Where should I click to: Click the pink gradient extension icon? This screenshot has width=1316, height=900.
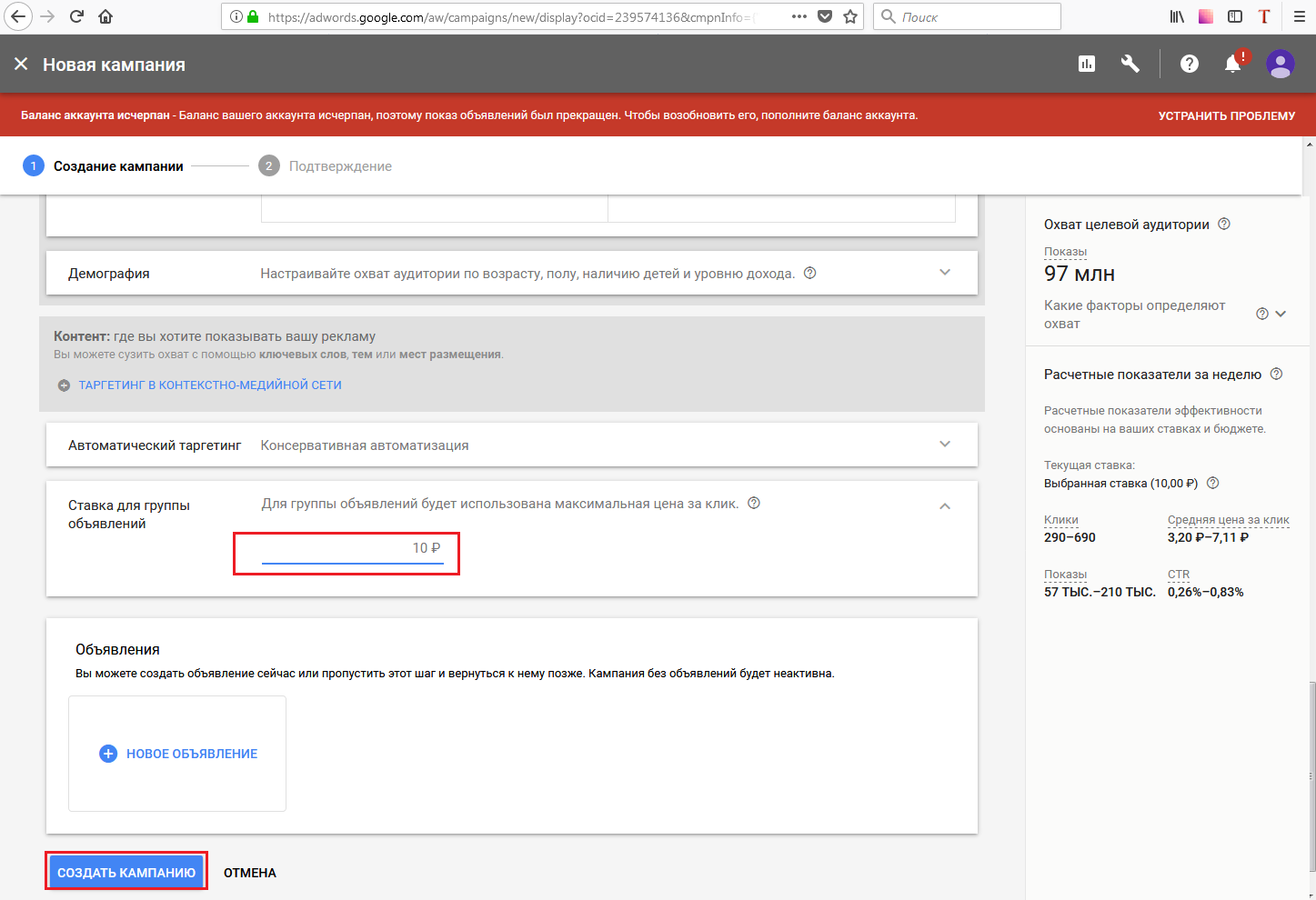tap(1206, 16)
